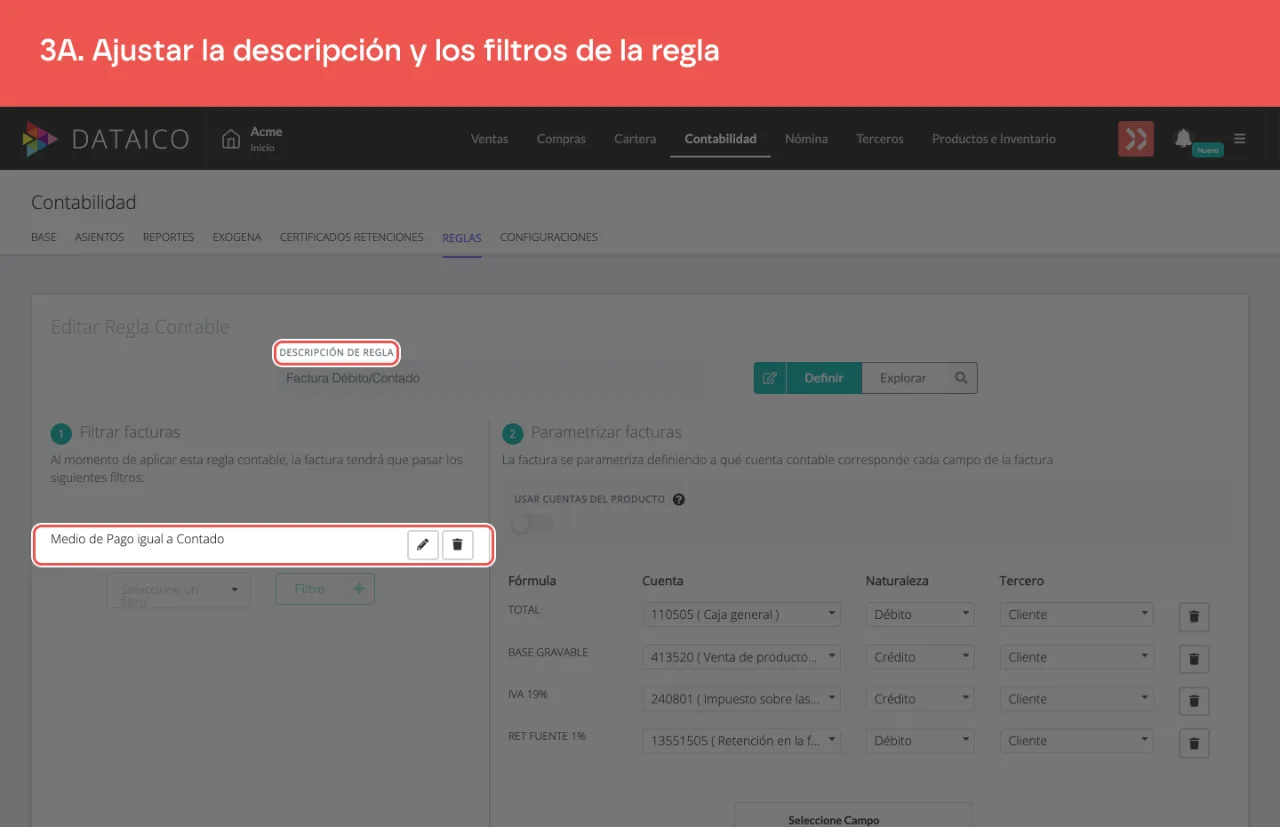1280x827 pixels.
Task: Open the notifications bell icon
Action: click(1184, 138)
